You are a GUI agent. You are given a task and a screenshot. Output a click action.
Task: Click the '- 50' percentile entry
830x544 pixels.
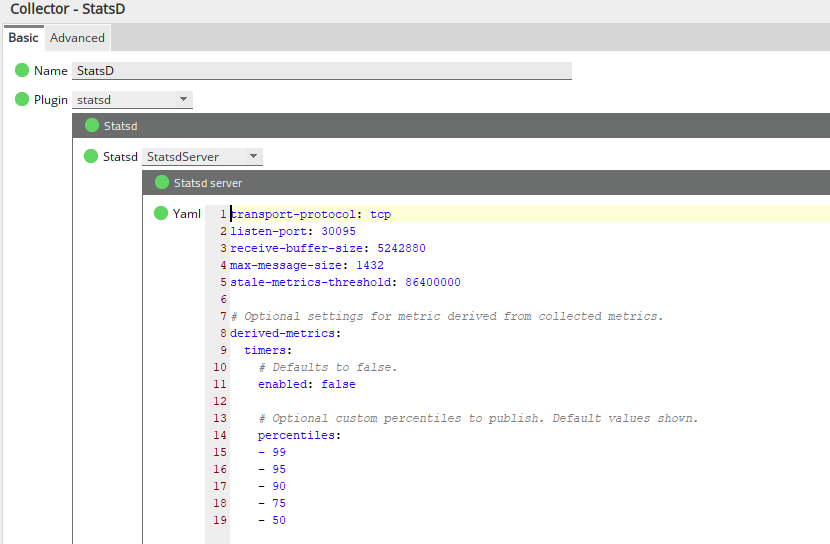(x=272, y=520)
